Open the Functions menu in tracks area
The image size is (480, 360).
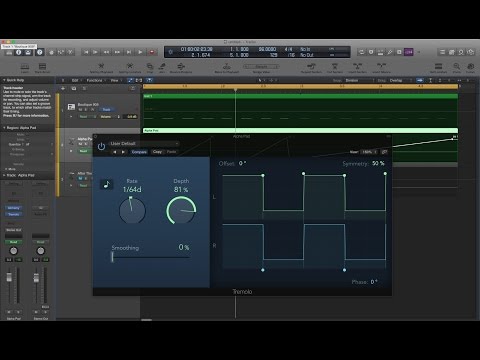coord(96,80)
